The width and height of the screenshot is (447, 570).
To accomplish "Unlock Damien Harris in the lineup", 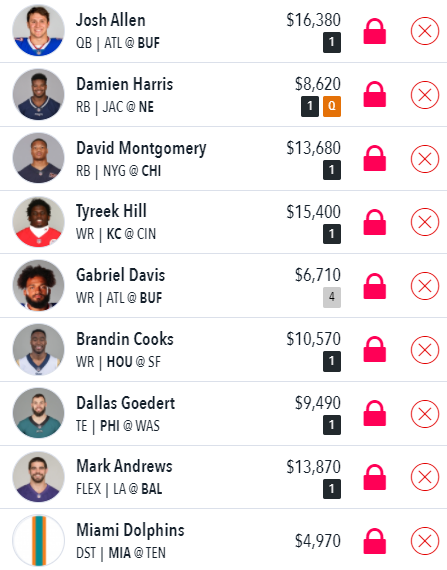I will (375, 95).
